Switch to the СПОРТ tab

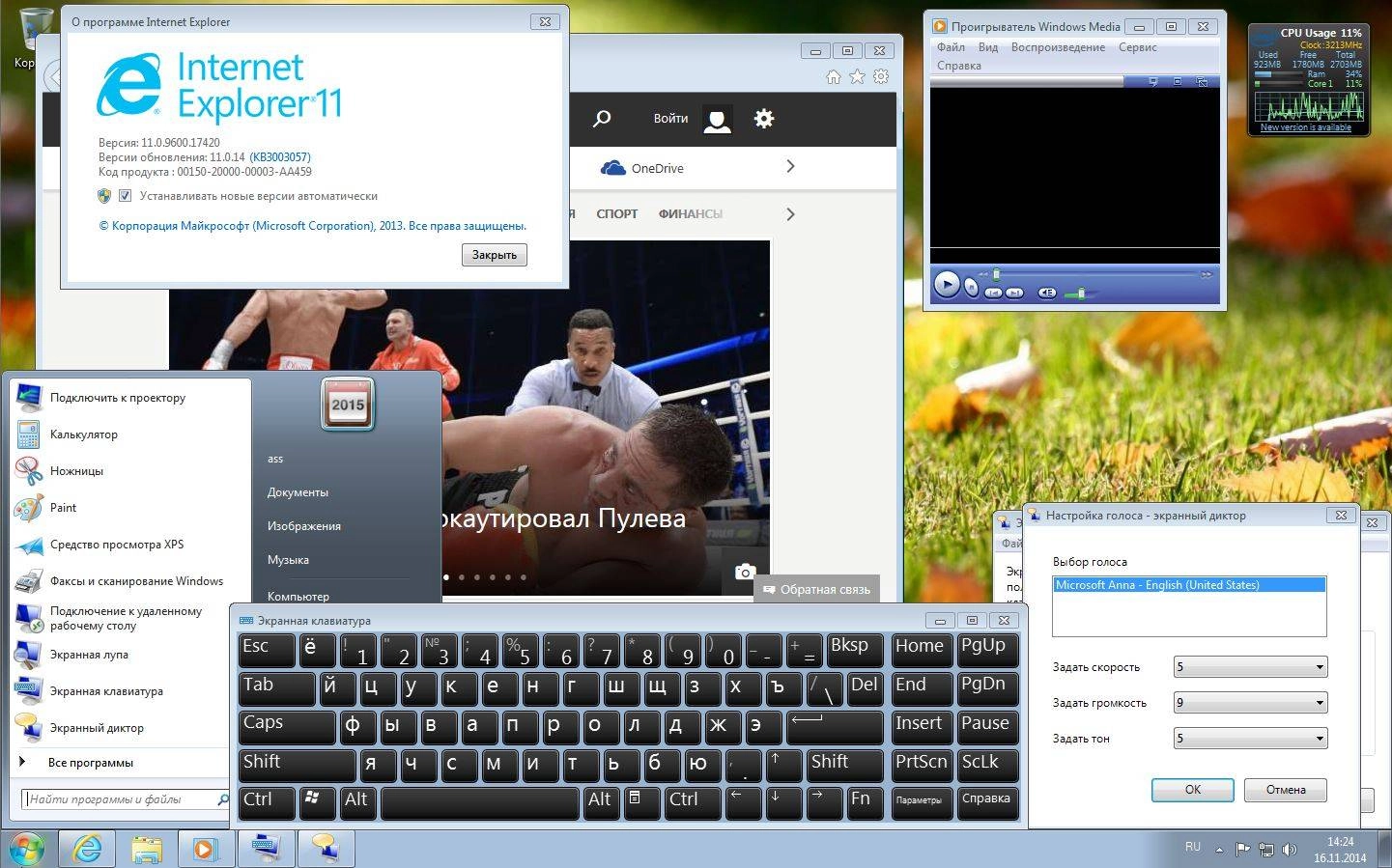coord(617,214)
